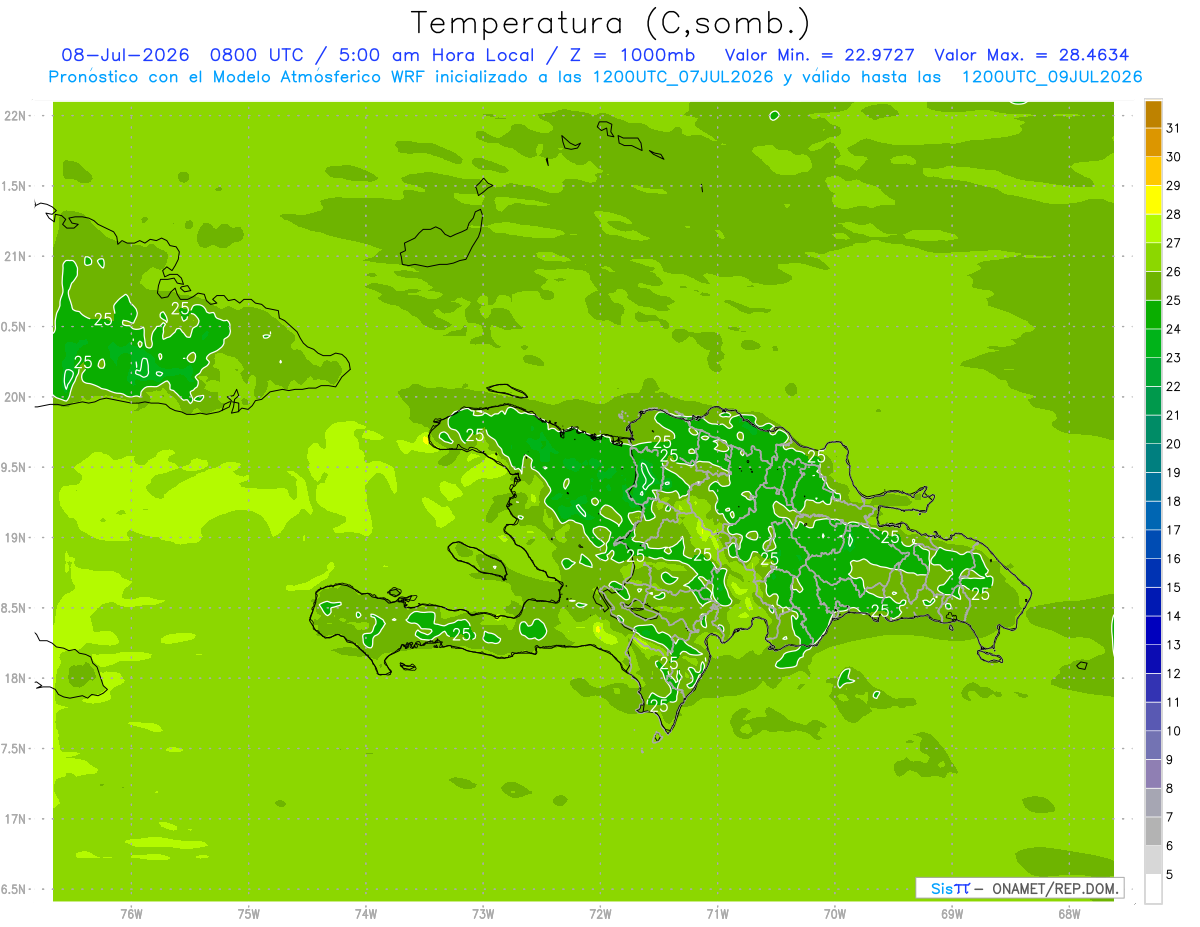1200x927 pixels.
Task: Click the orange colorbar swatch between 30 and 31
Action: pyautogui.click(x=1153, y=143)
